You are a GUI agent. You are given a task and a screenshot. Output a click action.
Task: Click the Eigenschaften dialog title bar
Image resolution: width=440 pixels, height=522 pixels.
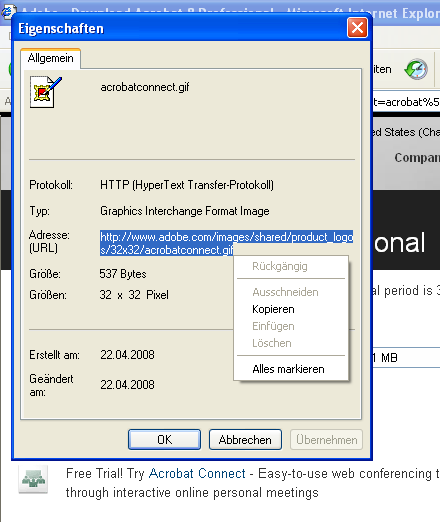180,28
